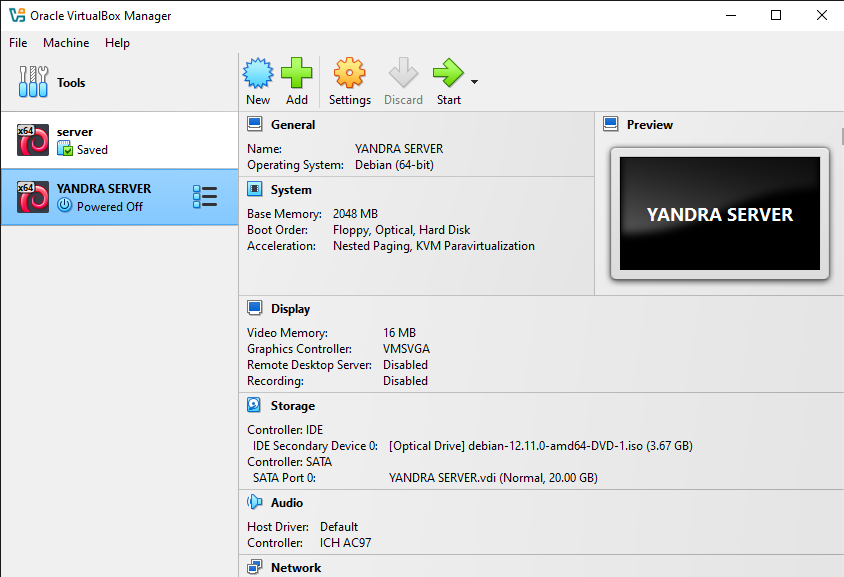Click the green Start arrow icon
This screenshot has width=844, height=577.
[x=448, y=73]
